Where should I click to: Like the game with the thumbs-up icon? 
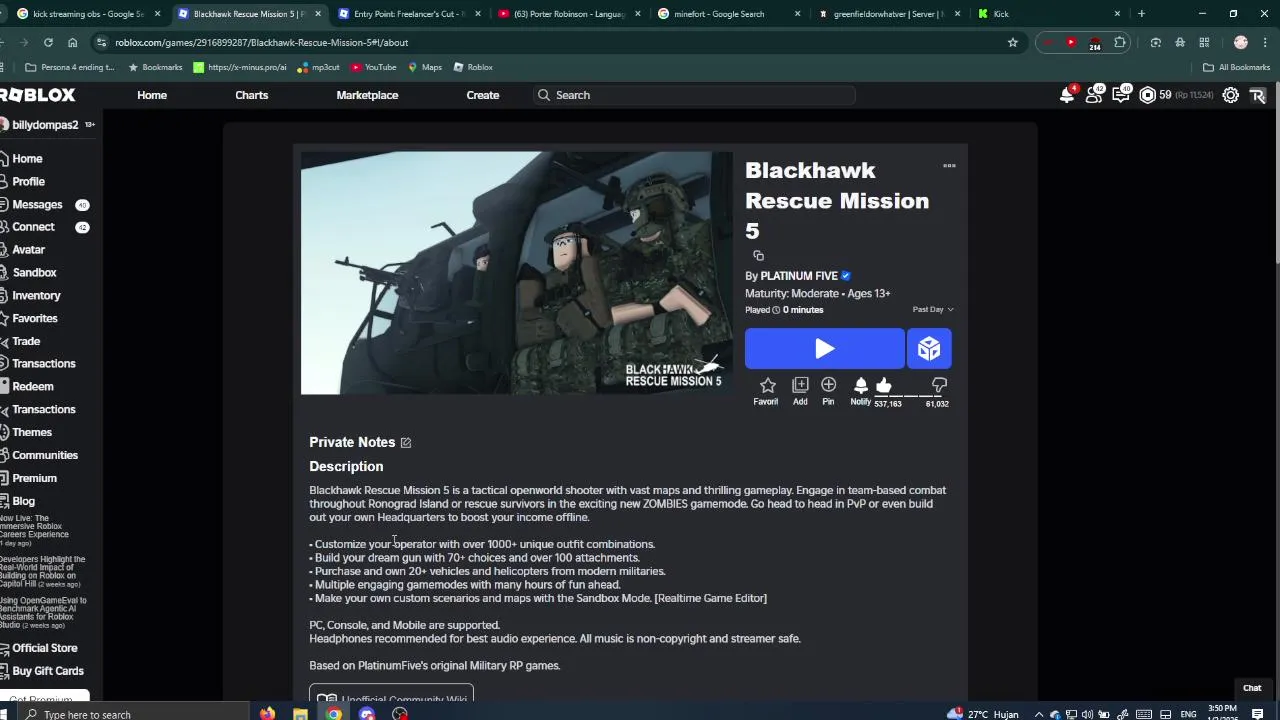pos(884,385)
